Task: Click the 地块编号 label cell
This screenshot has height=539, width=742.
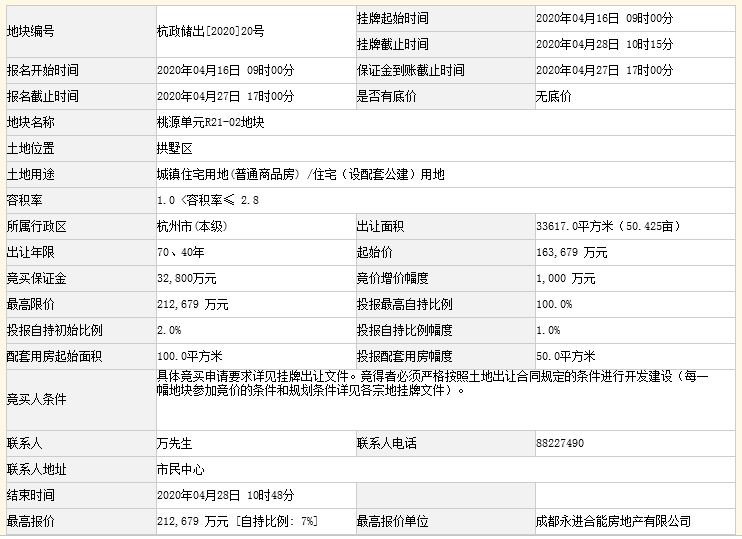Action: 81,32
